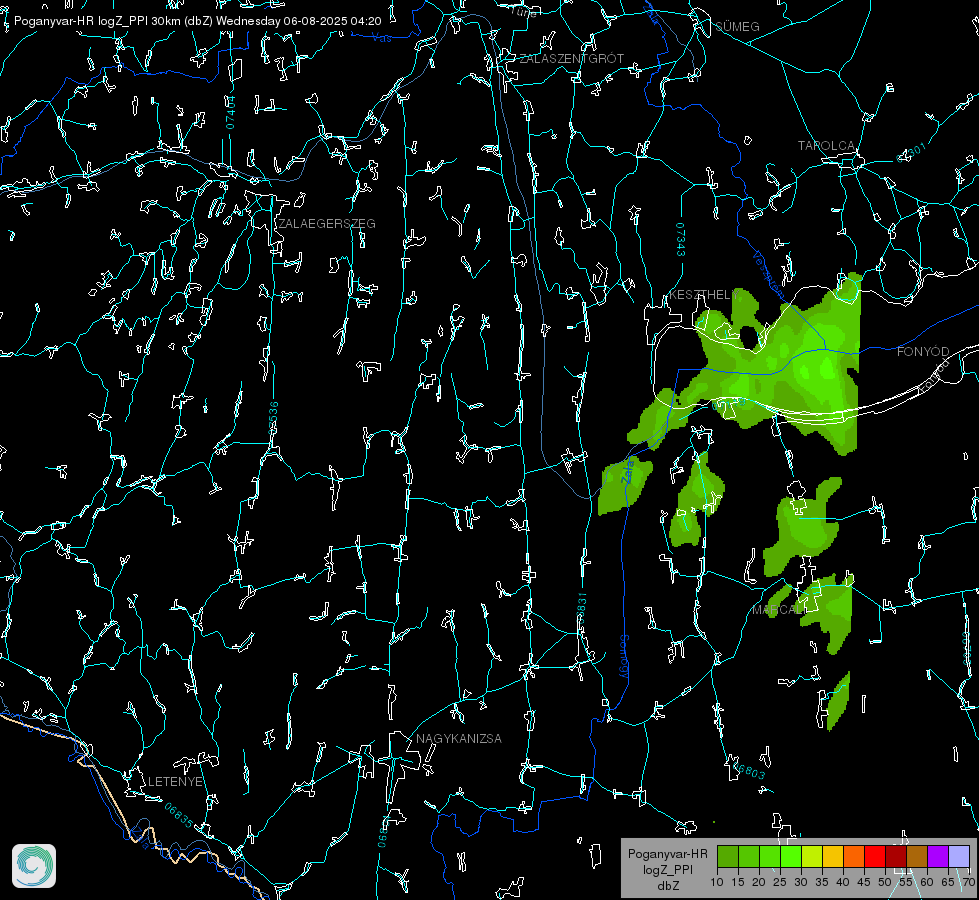Click the Poganyvar-HR legend title
The height and width of the screenshot is (900, 979).
click(667, 854)
